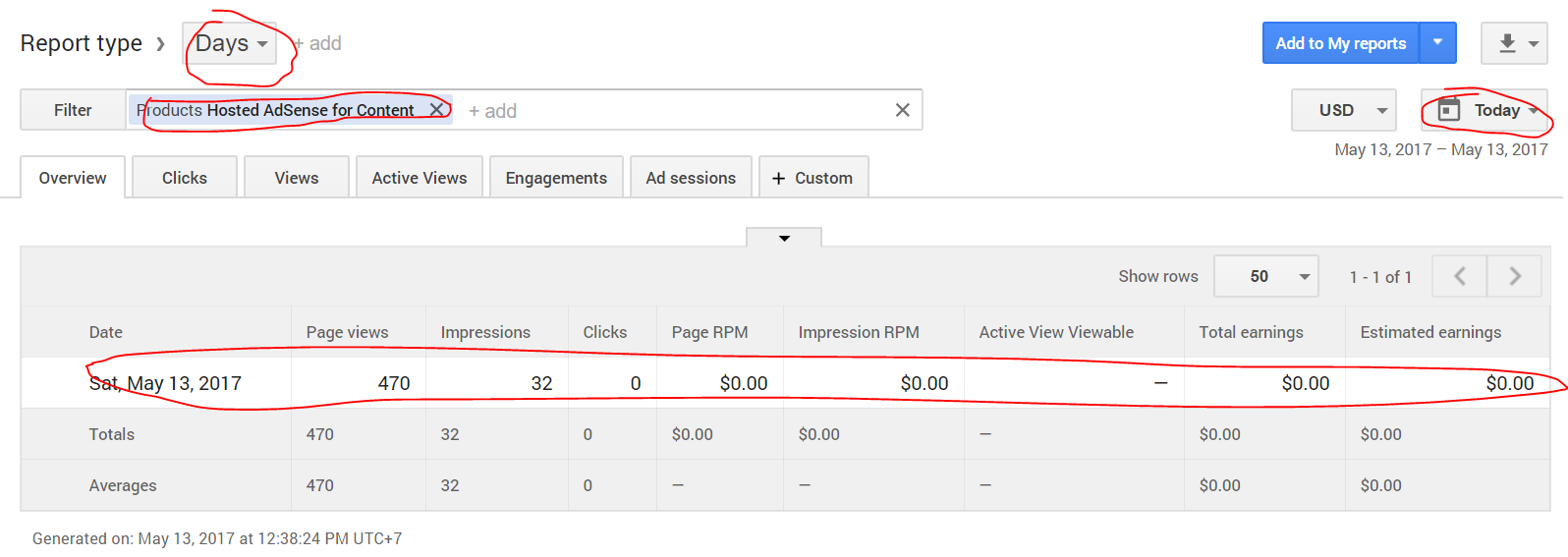Remove the Hosted AdSense for Content filter
The image size is (1568, 557).
click(x=436, y=110)
